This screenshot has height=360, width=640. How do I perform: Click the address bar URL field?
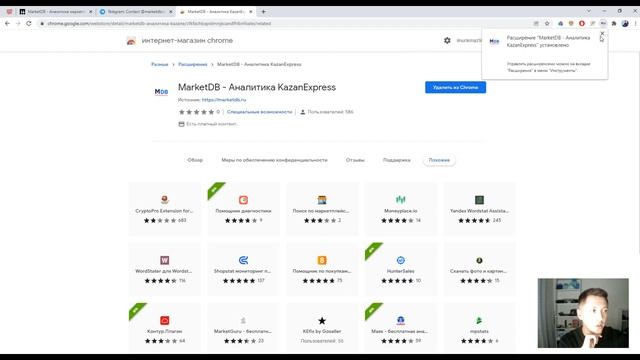[x=286, y=24]
